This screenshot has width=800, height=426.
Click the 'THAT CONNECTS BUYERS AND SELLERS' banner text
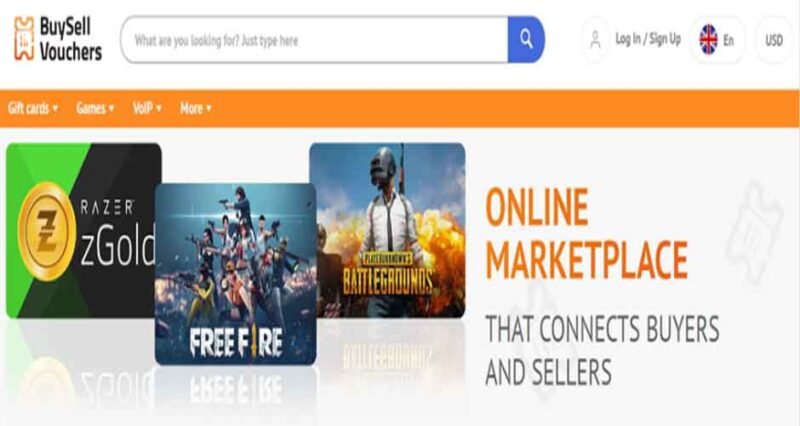pos(602,350)
